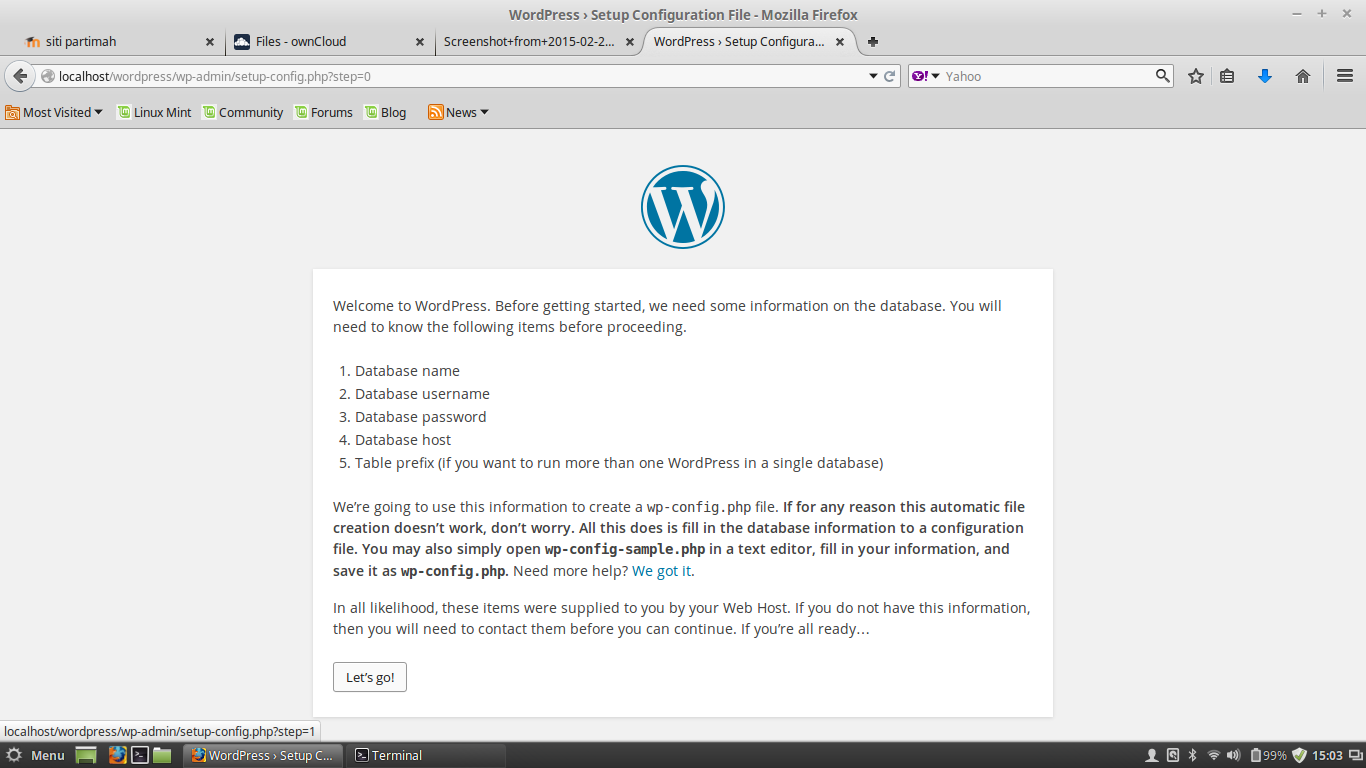Close the Files - ownCloud tab
1366x768 pixels.
tap(420, 42)
